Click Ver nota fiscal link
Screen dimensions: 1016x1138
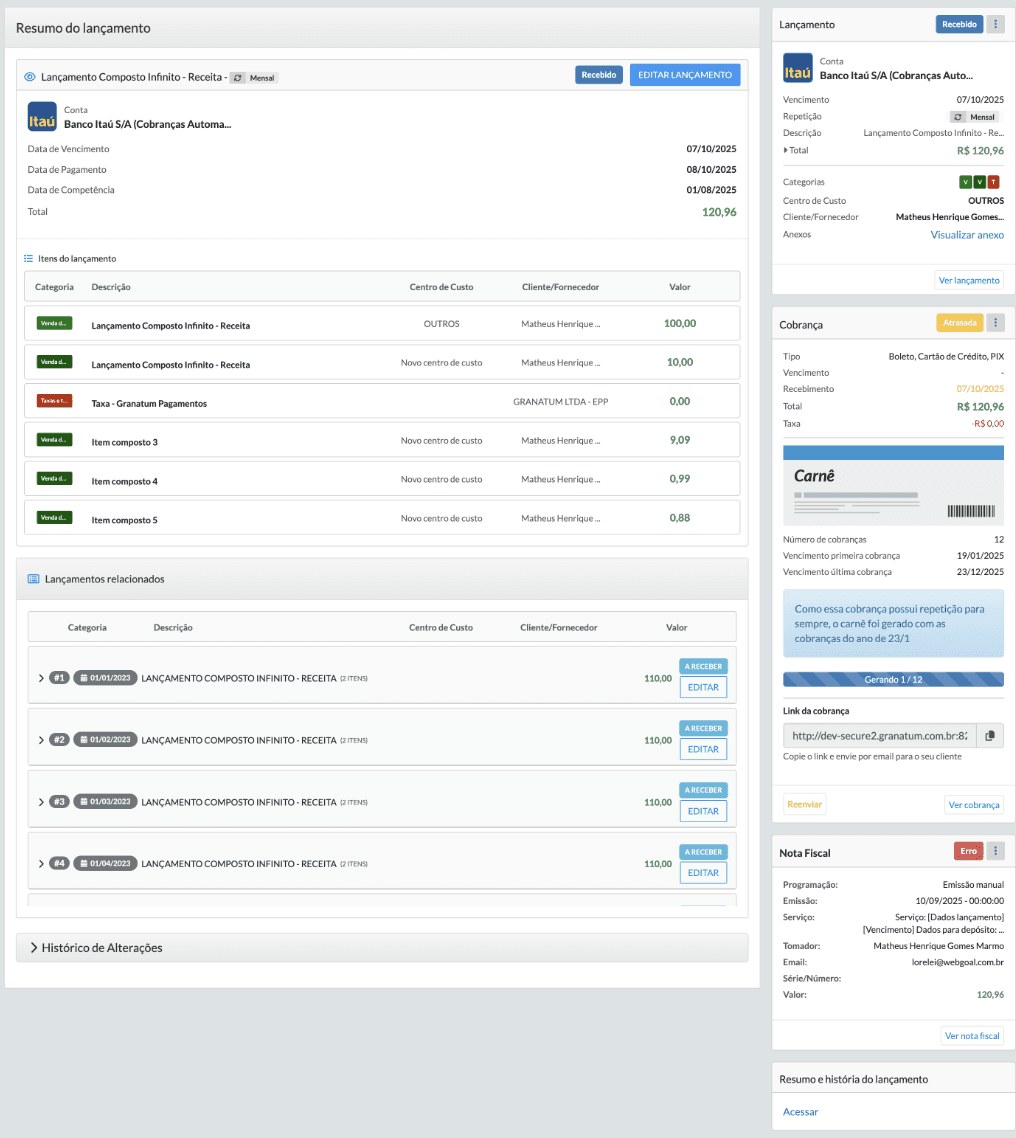[x=972, y=1036]
